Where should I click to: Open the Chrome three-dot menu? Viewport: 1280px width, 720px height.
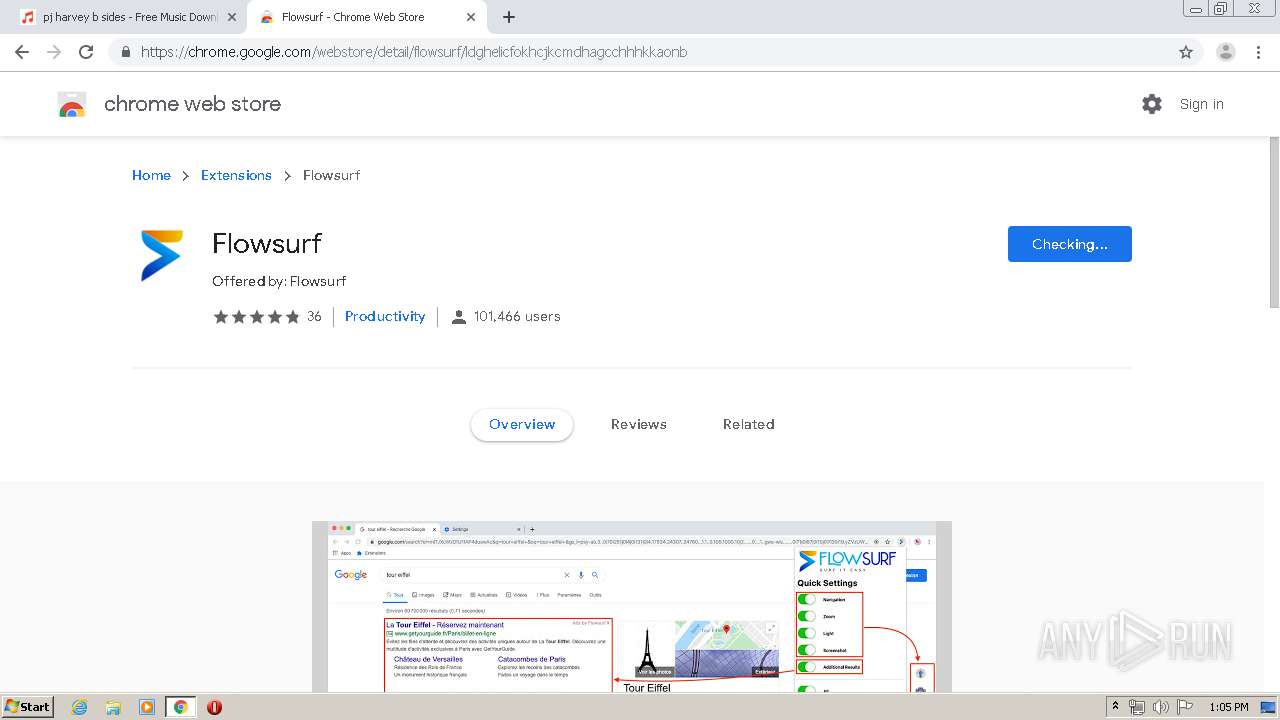1259,52
